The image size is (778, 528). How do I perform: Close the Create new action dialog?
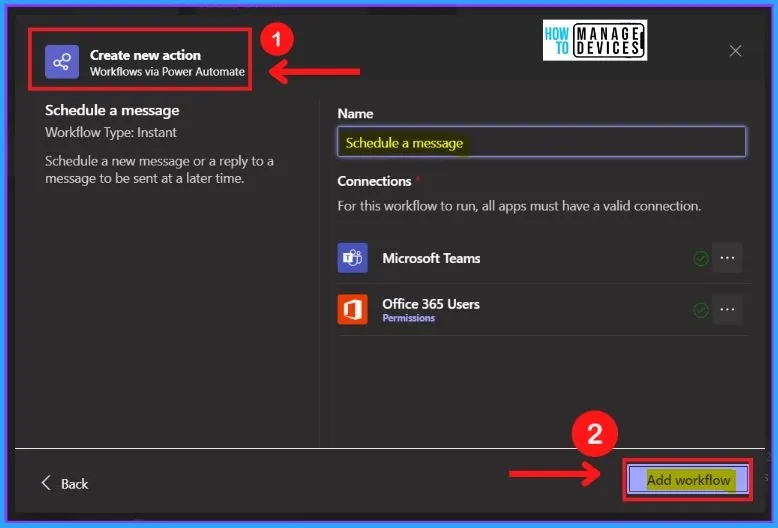pyautogui.click(x=735, y=51)
